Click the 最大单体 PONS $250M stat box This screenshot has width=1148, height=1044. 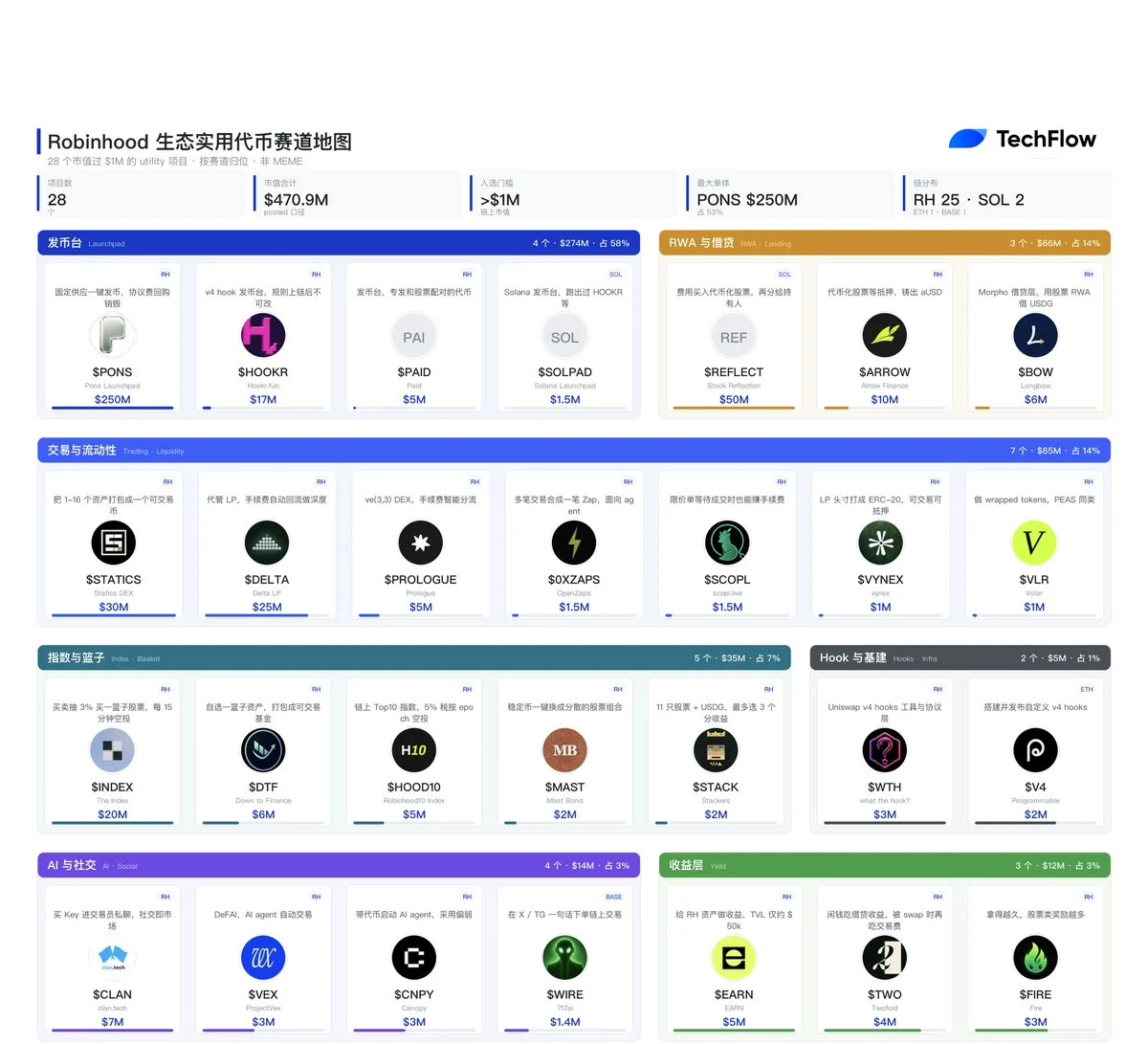click(789, 195)
